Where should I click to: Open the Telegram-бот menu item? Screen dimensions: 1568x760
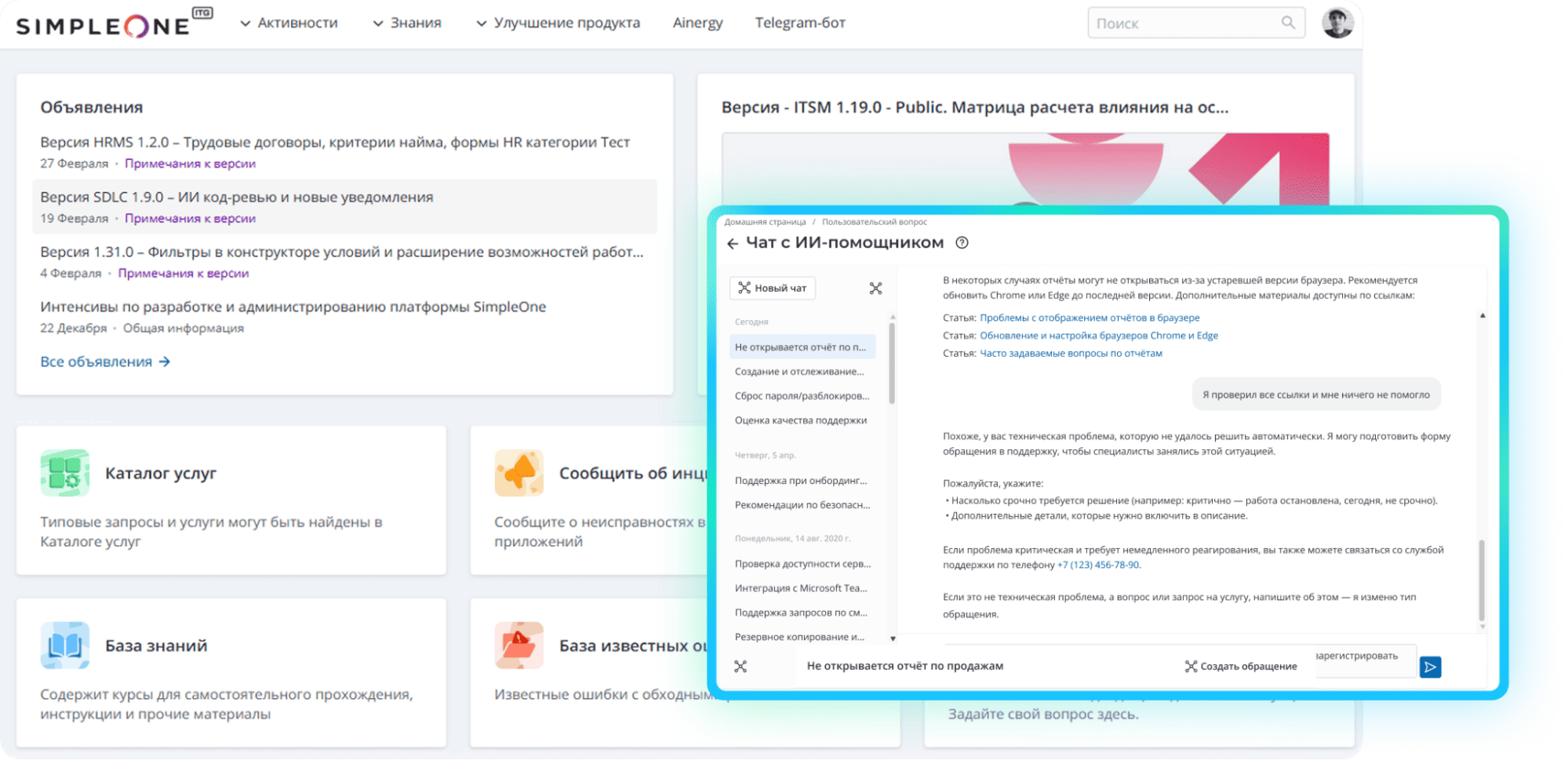tap(800, 24)
